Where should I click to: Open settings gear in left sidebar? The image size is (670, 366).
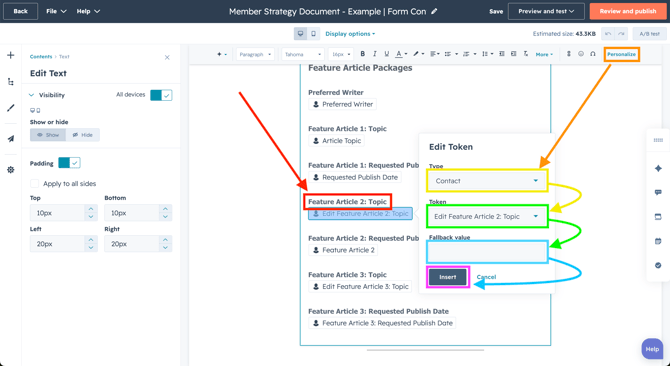(11, 170)
